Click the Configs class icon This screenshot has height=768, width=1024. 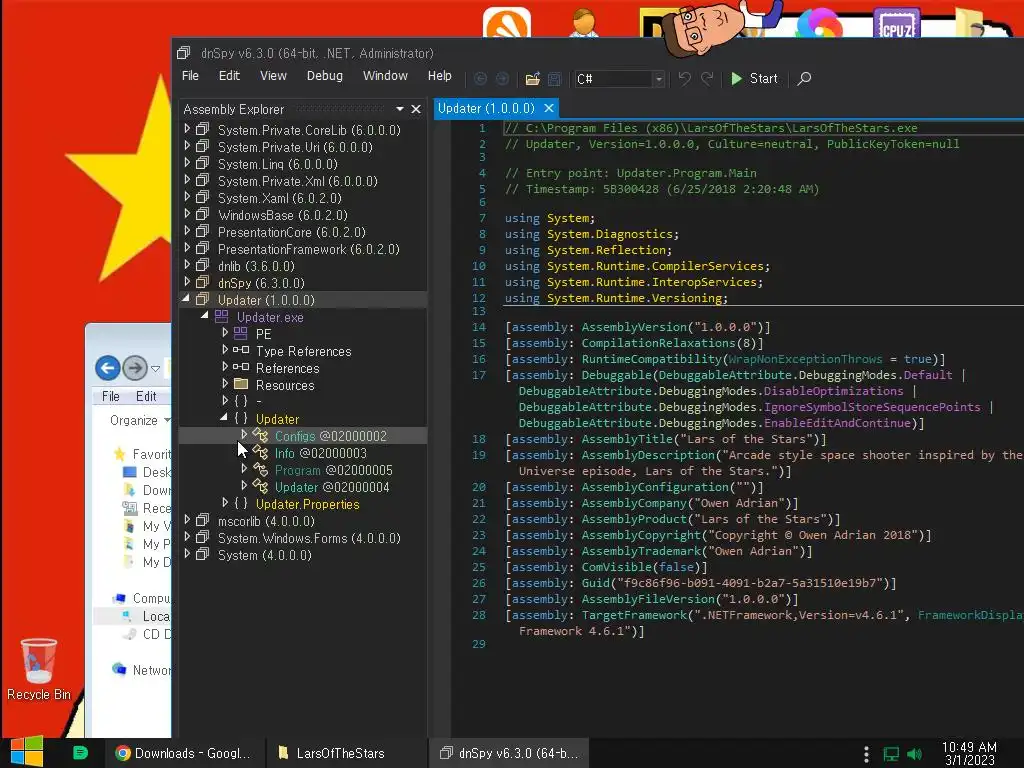tap(260, 436)
